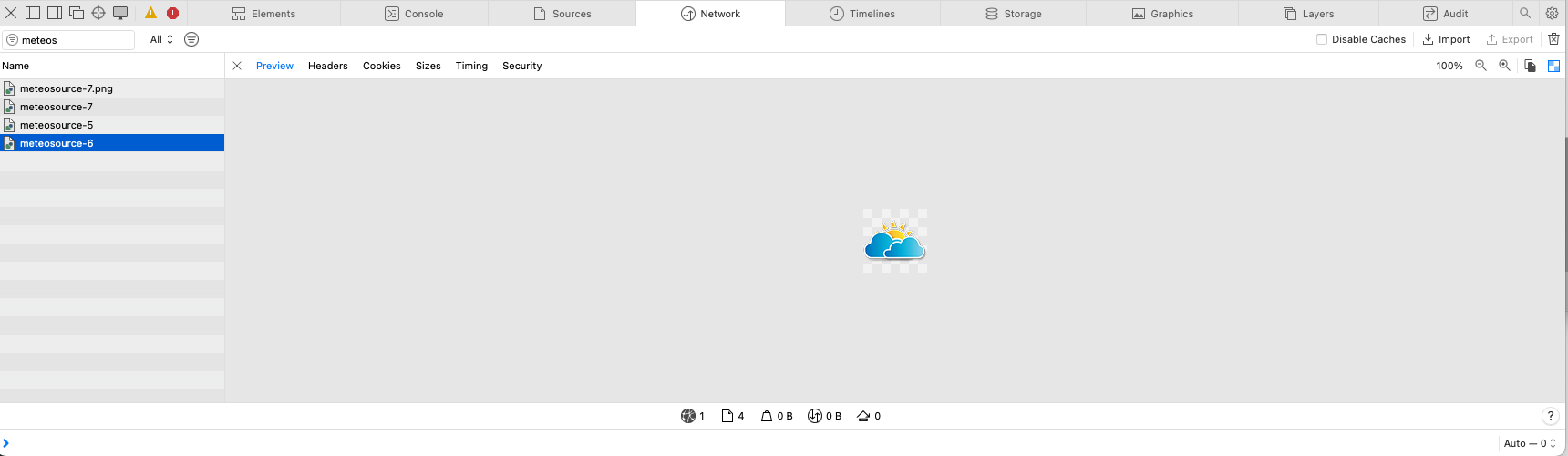The width and height of the screenshot is (1568, 456).
Task: Switch to the Headers detail tab
Action: [328, 66]
